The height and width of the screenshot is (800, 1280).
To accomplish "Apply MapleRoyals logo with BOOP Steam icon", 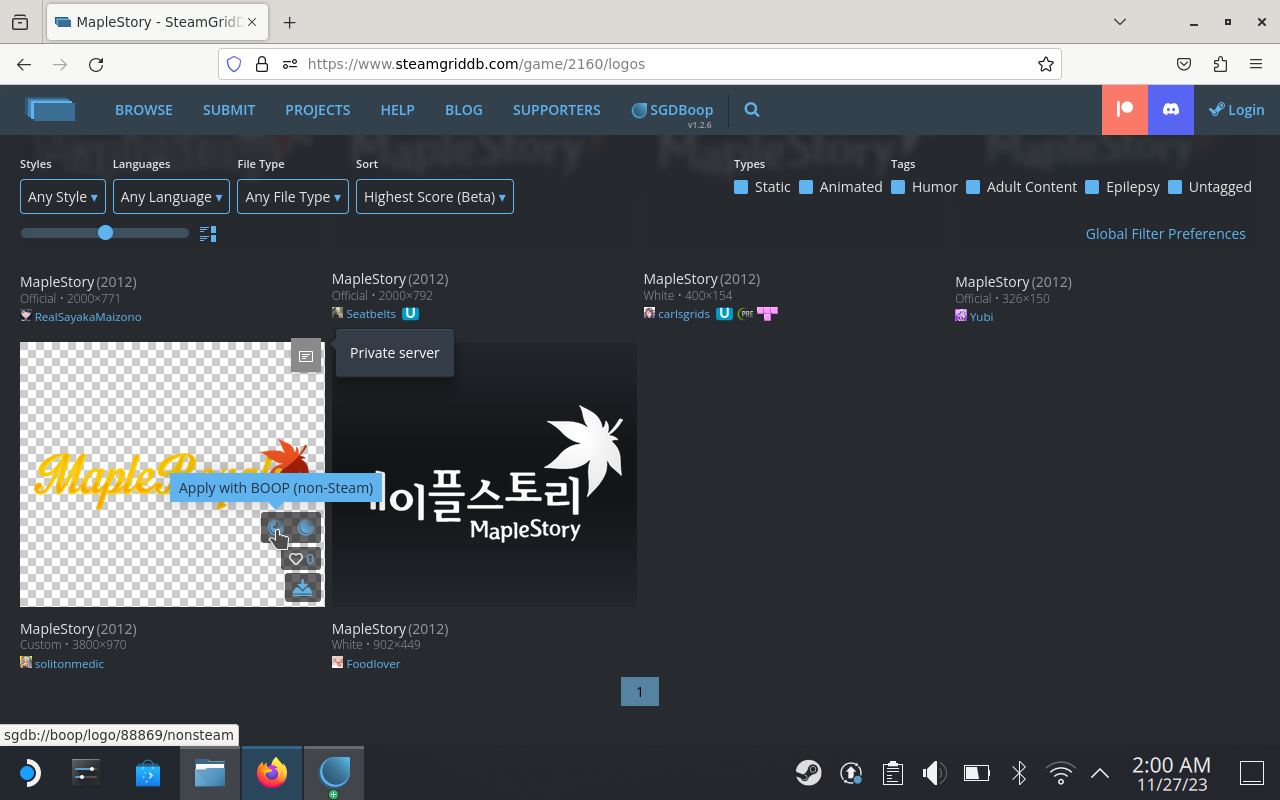I will (306, 527).
